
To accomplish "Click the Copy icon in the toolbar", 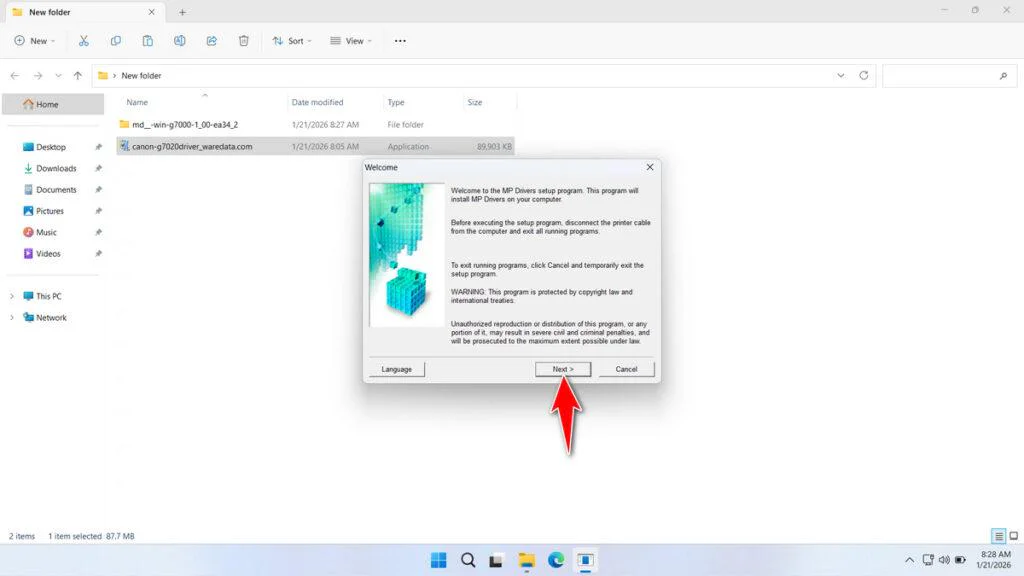I will (x=116, y=41).
